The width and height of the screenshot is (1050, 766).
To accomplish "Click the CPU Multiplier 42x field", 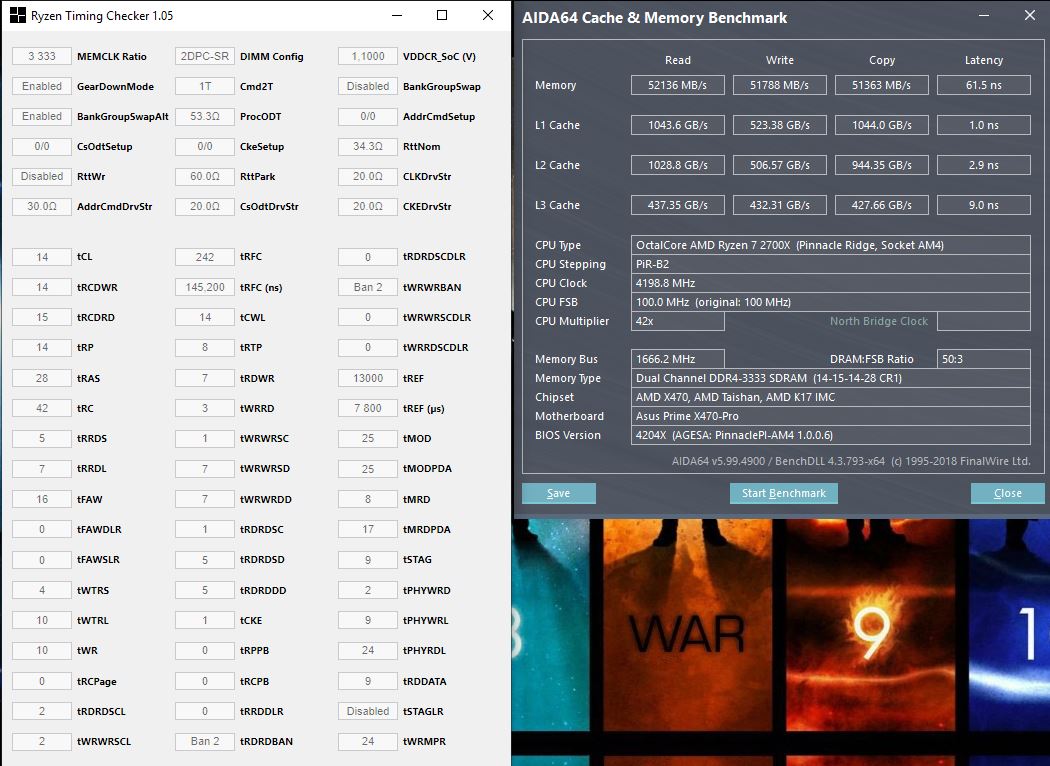I will click(678, 321).
